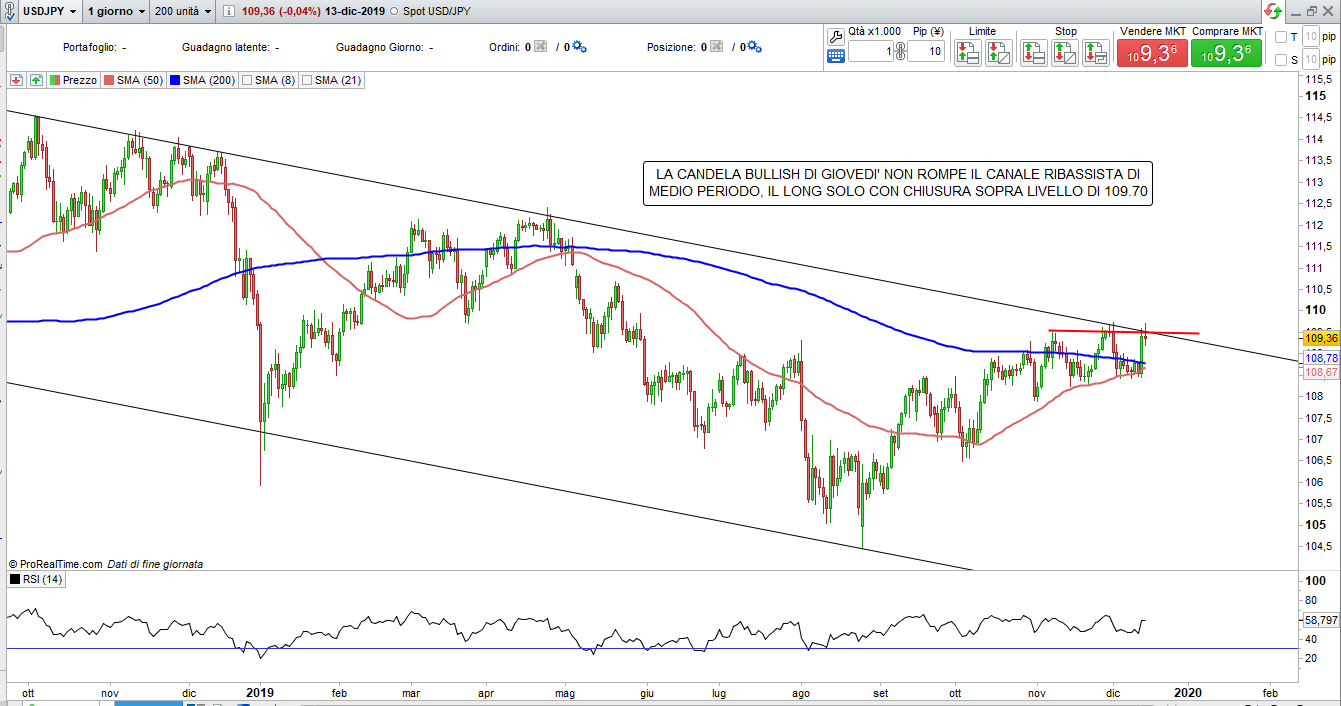Open the Posizione settings gear icon
The width and height of the screenshot is (1341, 706).
(x=754, y=47)
